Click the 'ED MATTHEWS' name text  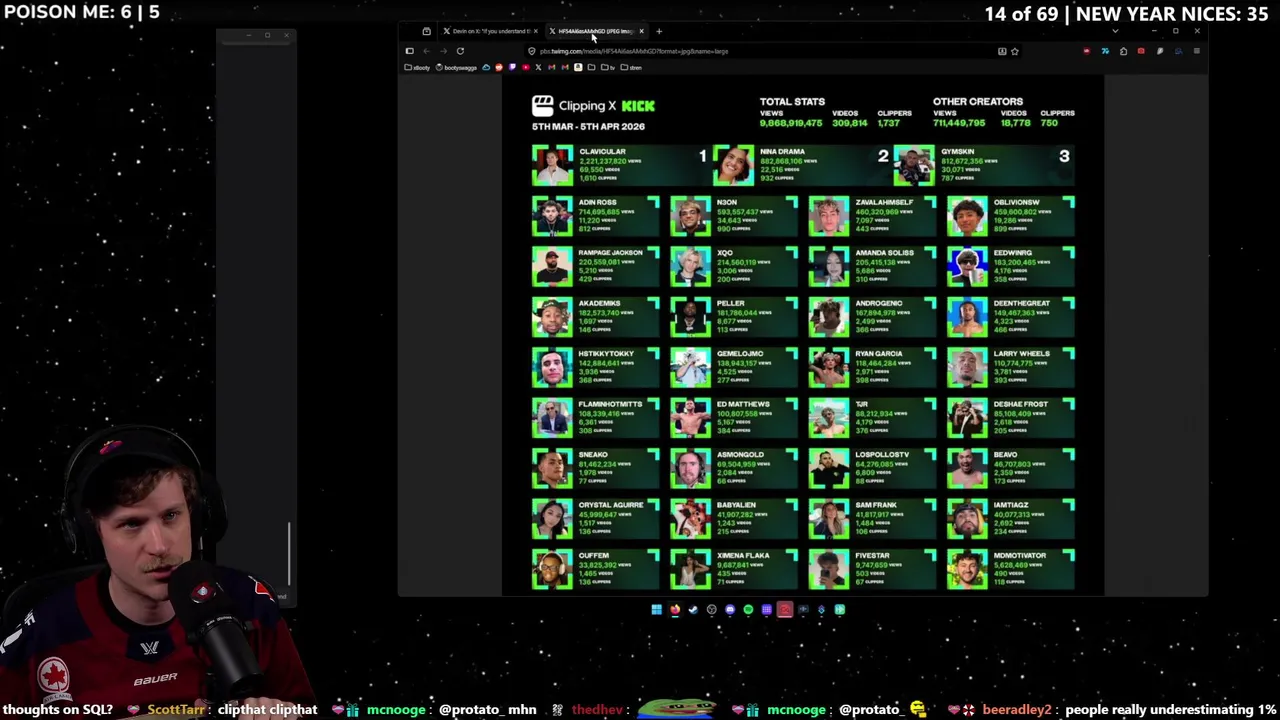tap(742, 404)
